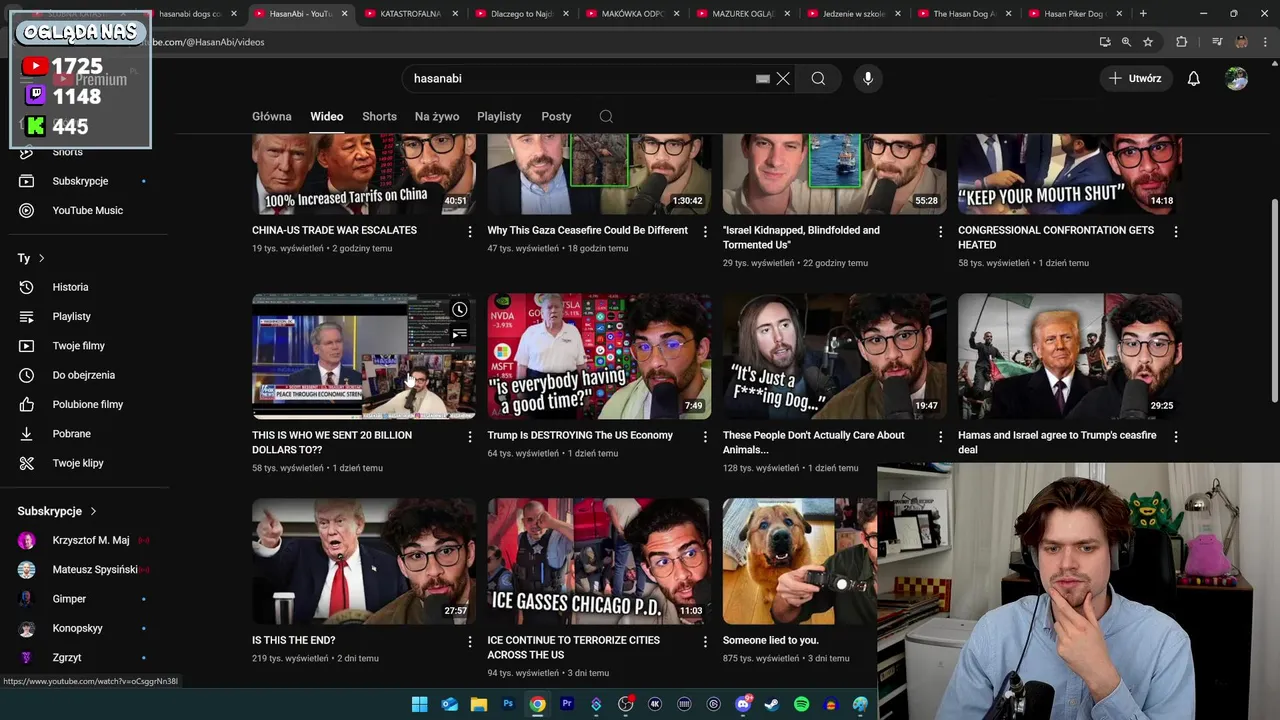The height and width of the screenshot is (720, 1280).
Task: Open Steam from the taskbar
Action: (x=772, y=704)
